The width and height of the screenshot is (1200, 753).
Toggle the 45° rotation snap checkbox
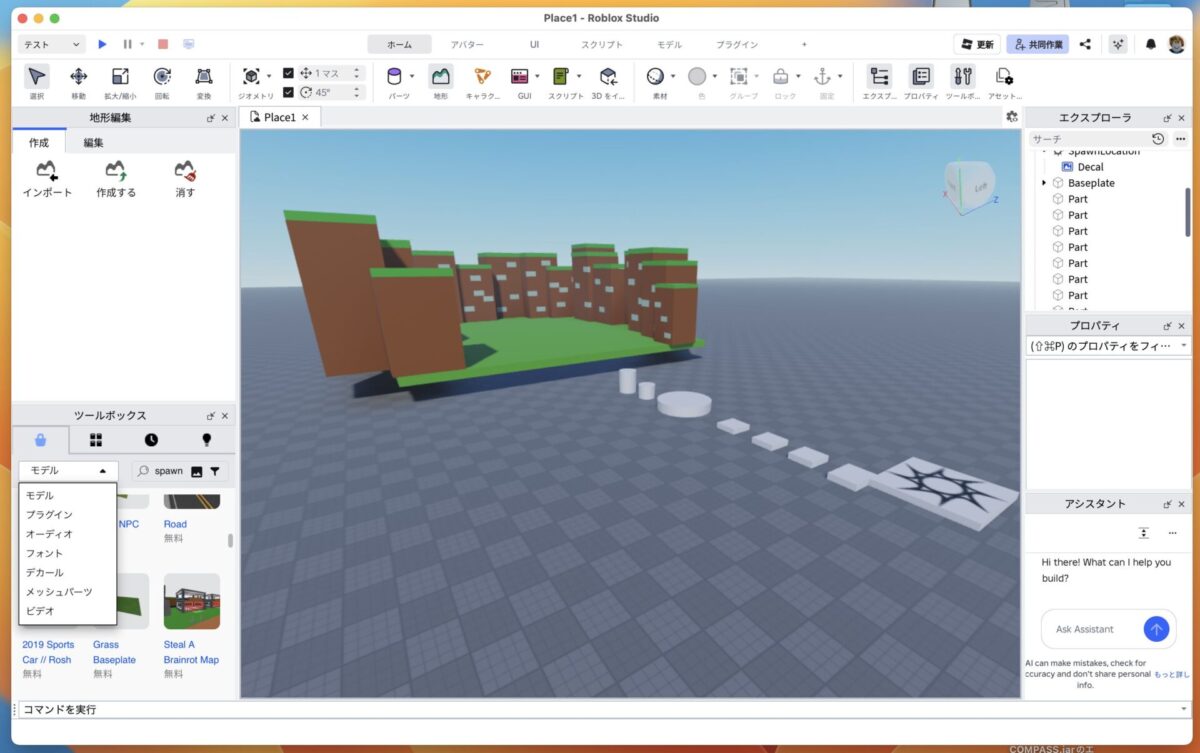[289, 92]
